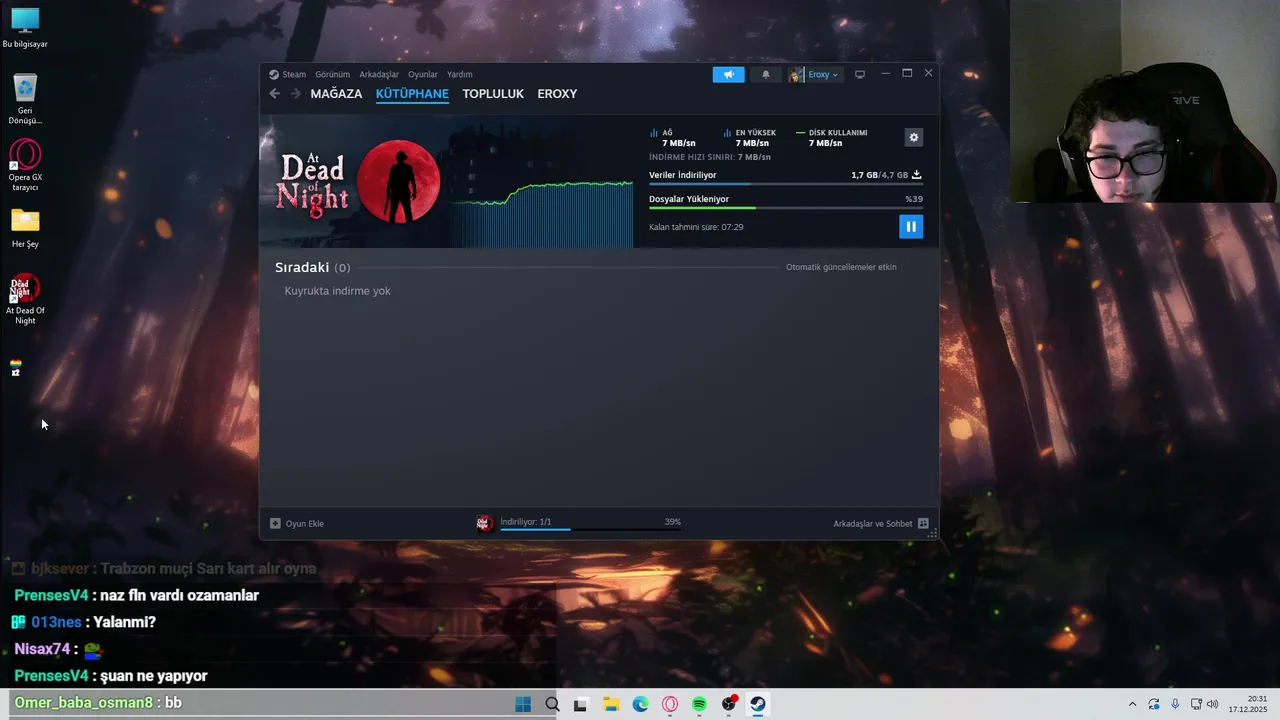Click the Kalan tahmini süre text
The height and width of the screenshot is (720, 1280).
click(696, 227)
